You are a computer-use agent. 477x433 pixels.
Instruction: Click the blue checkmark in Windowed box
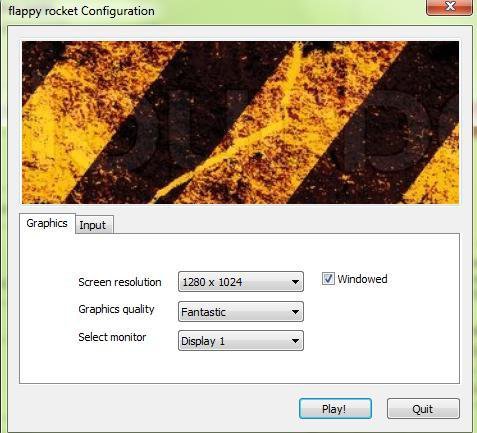(328, 279)
